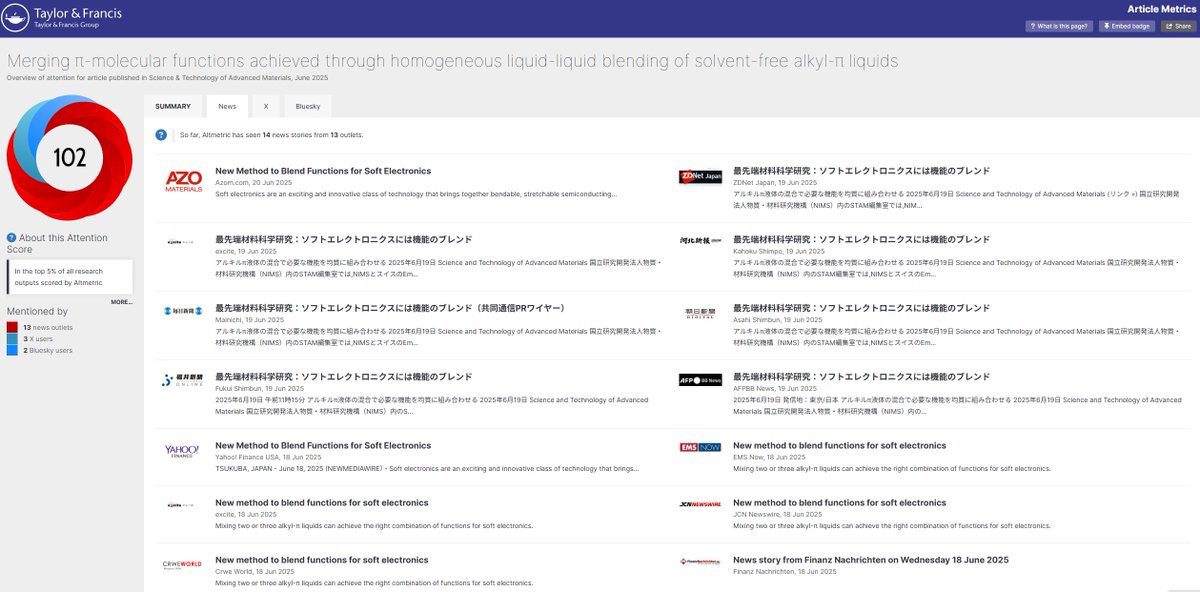Image resolution: width=1200 pixels, height=592 pixels.
Task: Click the 'Overview of attention for article' subtitle
Action: [x=167, y=78]
